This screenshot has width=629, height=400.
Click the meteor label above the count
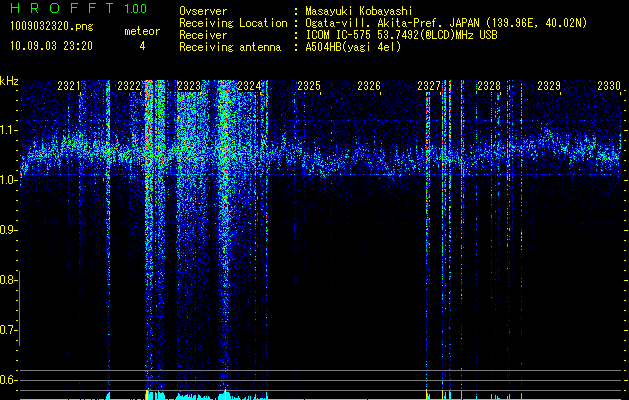(x=142, y=31)
